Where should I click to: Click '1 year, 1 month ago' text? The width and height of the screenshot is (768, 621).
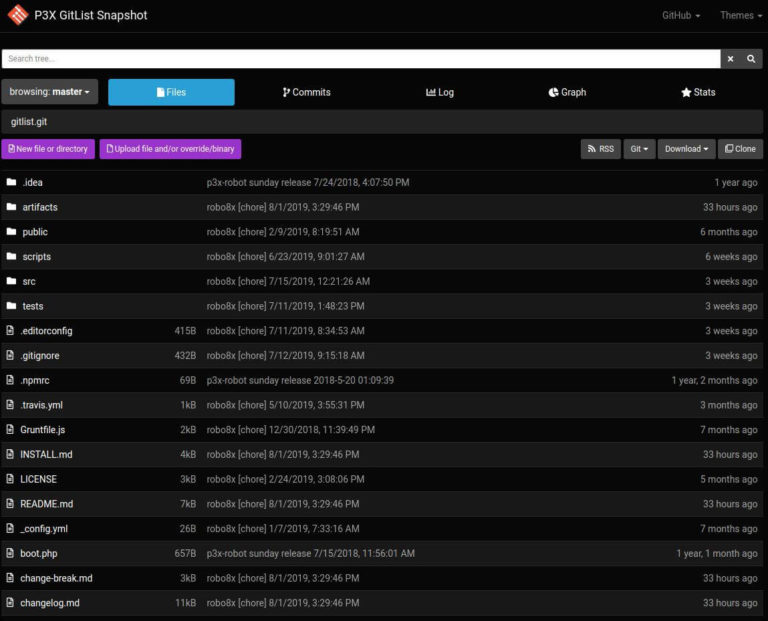pyautogui.click(x=717, y=553)
